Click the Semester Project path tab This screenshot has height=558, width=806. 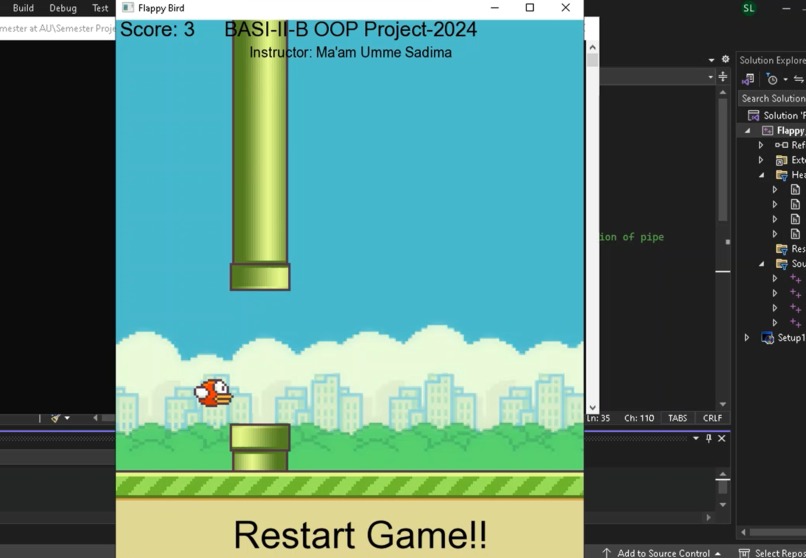click(x=58, y=28)
